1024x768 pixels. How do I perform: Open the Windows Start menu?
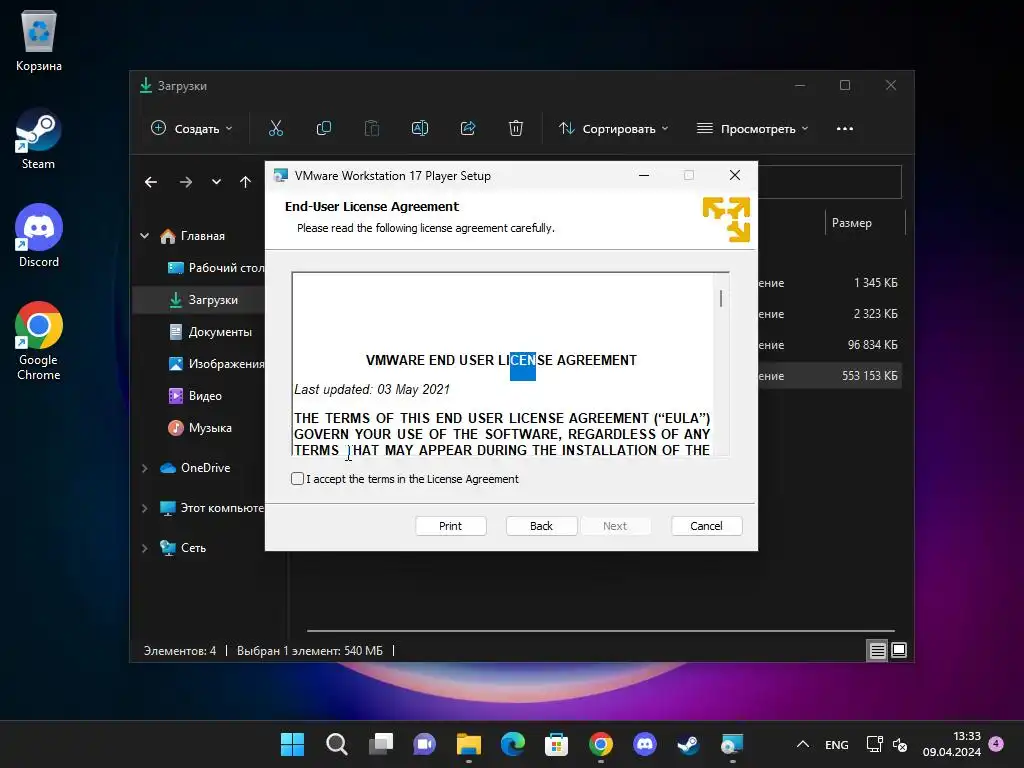292,744
